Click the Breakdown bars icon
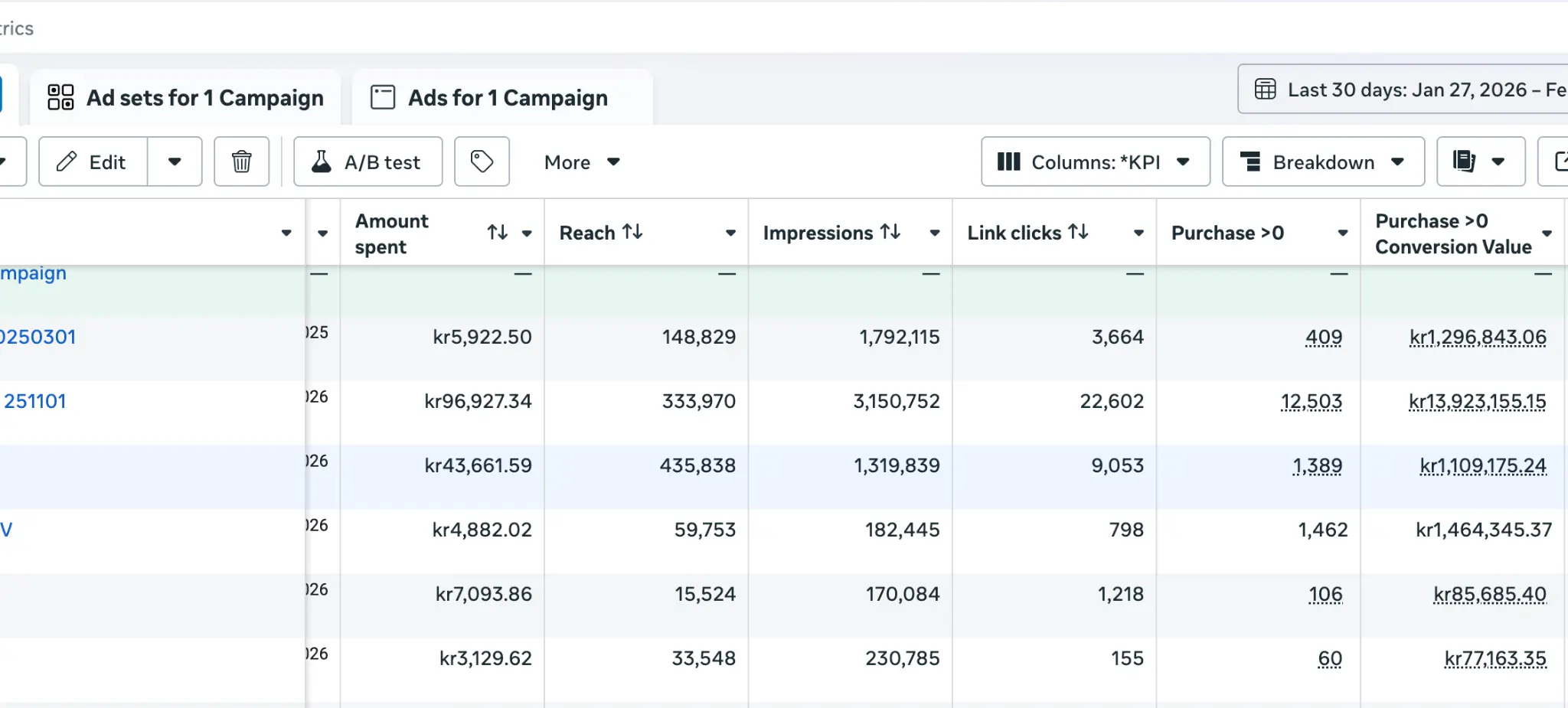The height and width of the screenshot is (708, 1568). click(1252, 162)
